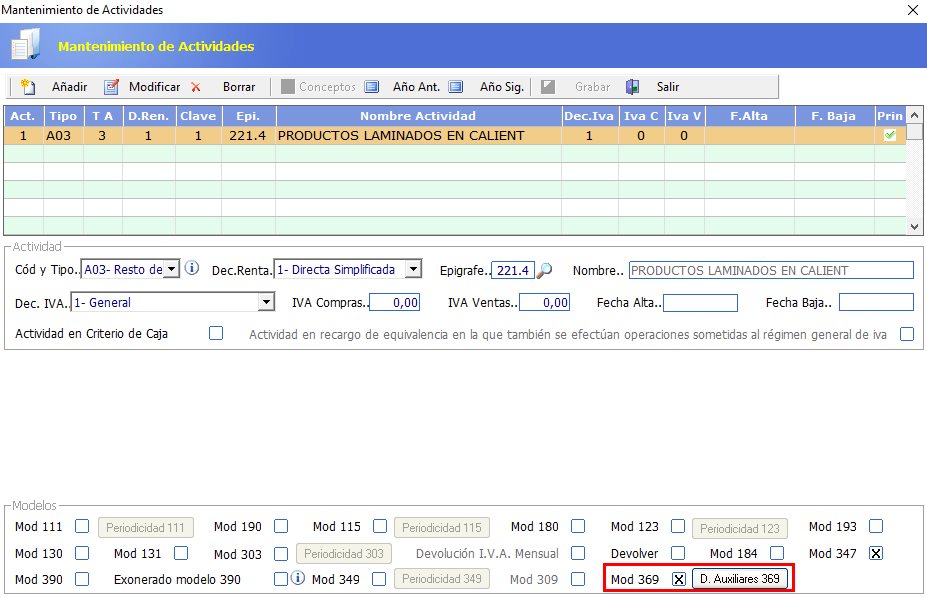Viewport: 927px width, 597px height.
Task: Click the Salir exit icon
Action: click(633, 87)
